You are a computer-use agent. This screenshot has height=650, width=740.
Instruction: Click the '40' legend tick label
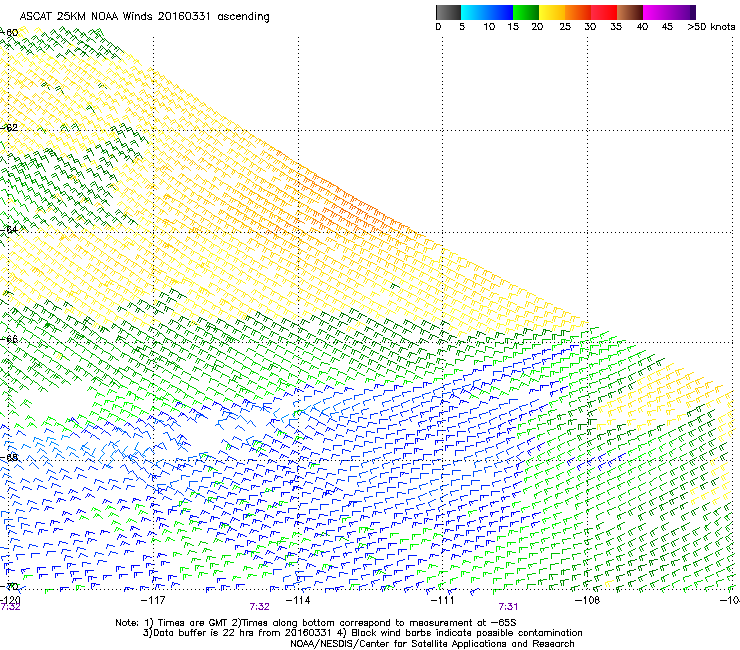[x=642, y=27]
